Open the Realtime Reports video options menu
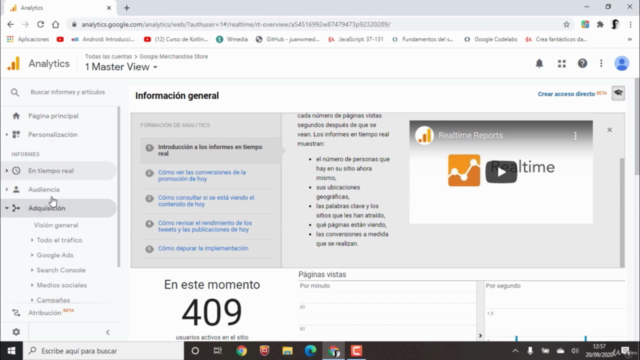 coord(576,136)
